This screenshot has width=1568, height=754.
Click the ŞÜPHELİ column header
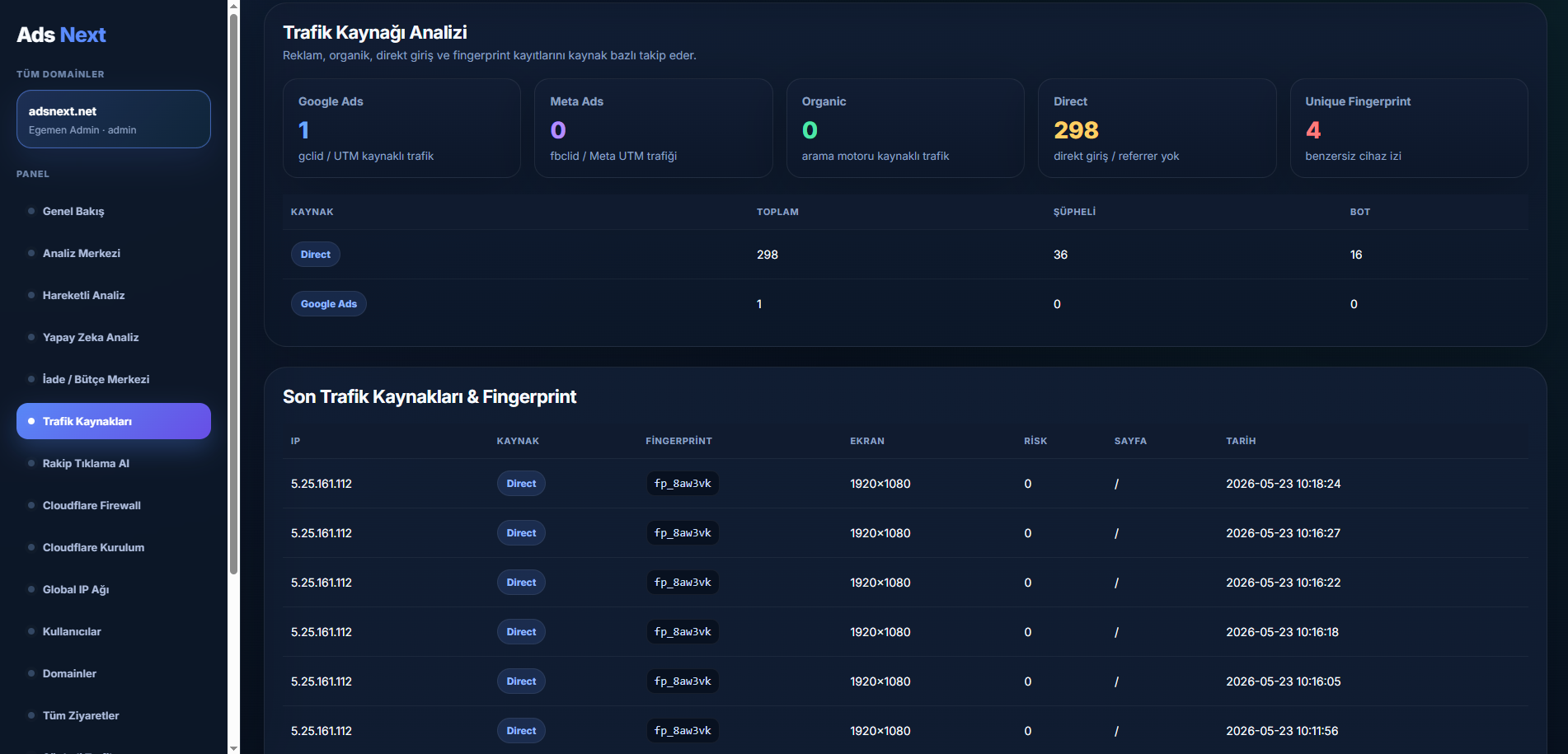pyautogui.click(x=1074, y=212)
